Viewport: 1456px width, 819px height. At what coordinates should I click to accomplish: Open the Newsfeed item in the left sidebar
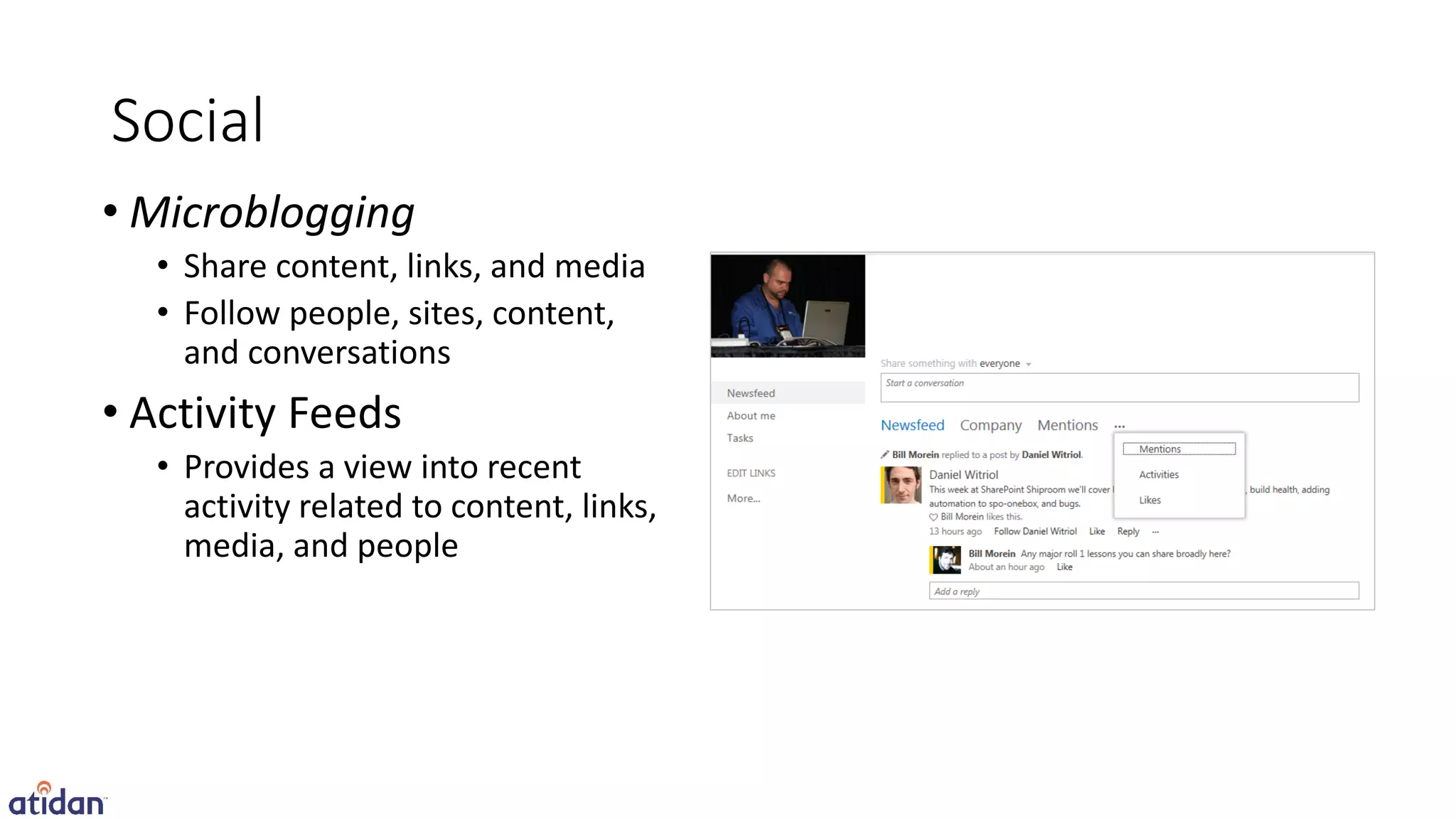point(788,393)
